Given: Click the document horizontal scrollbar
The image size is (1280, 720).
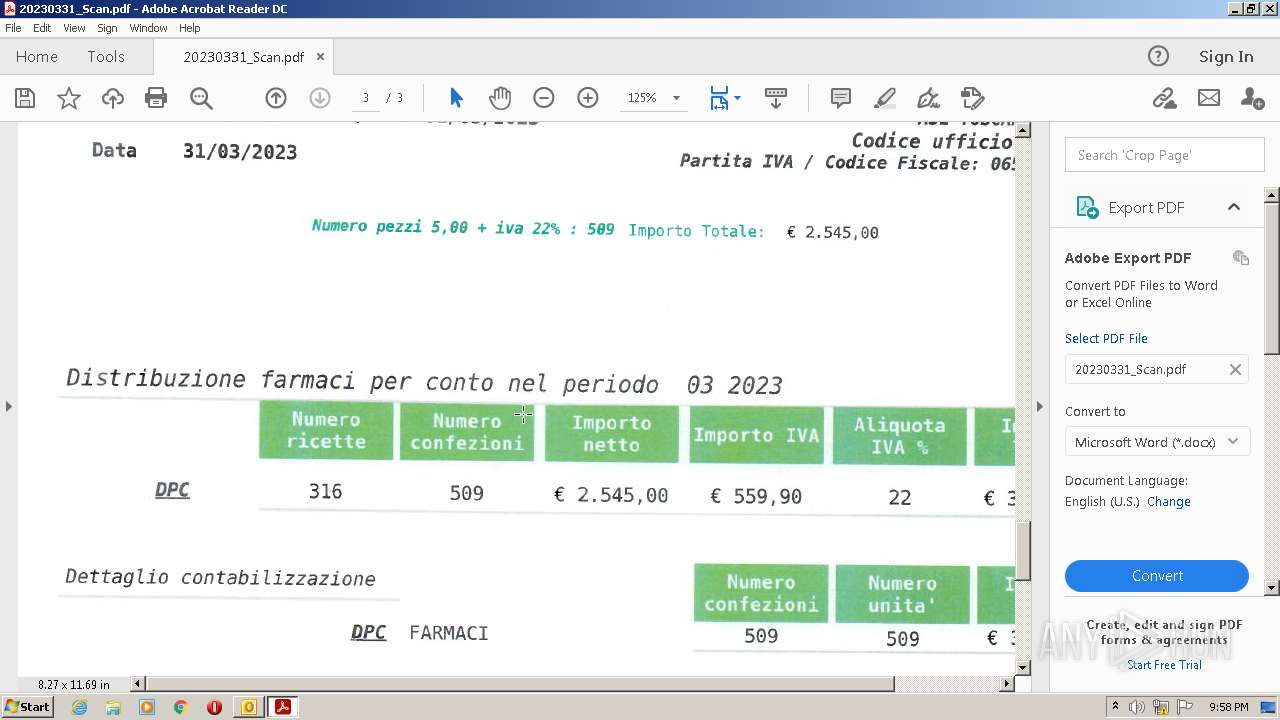Looking at the screenshot, I should click(520, 684).
